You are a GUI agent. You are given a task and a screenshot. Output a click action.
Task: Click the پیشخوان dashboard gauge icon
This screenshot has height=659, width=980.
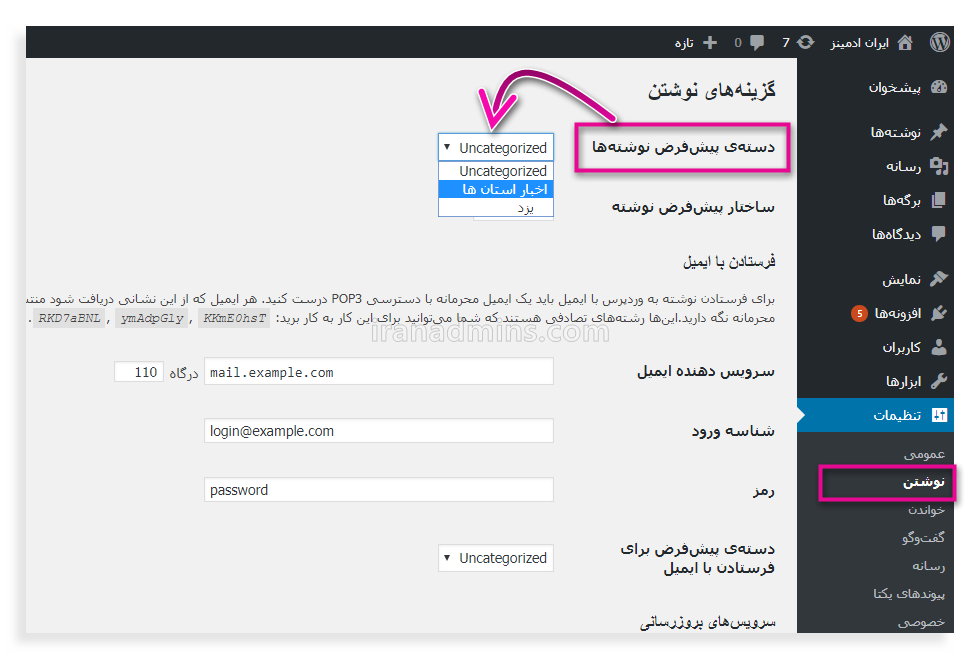(x=939, y=87)
